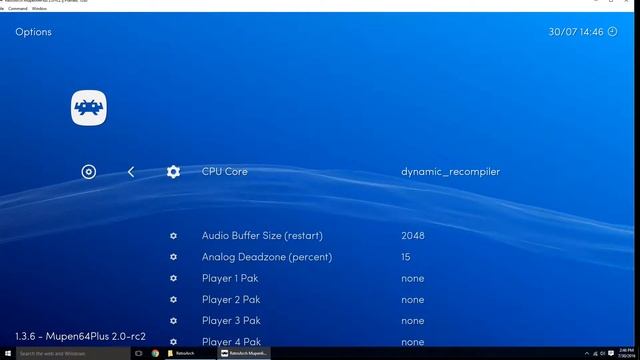
Task: Change Player 1 Pak value none
Action: click(x=413, y=279)
